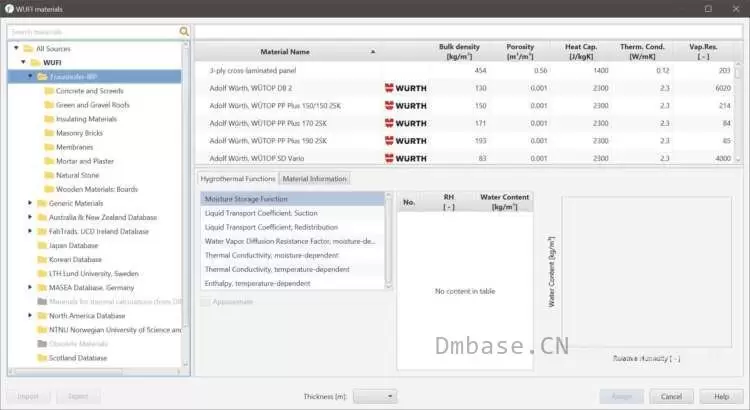Expand the FabTrads: UCD Ireland Database node
750x410 pixels.
[30, 231]
